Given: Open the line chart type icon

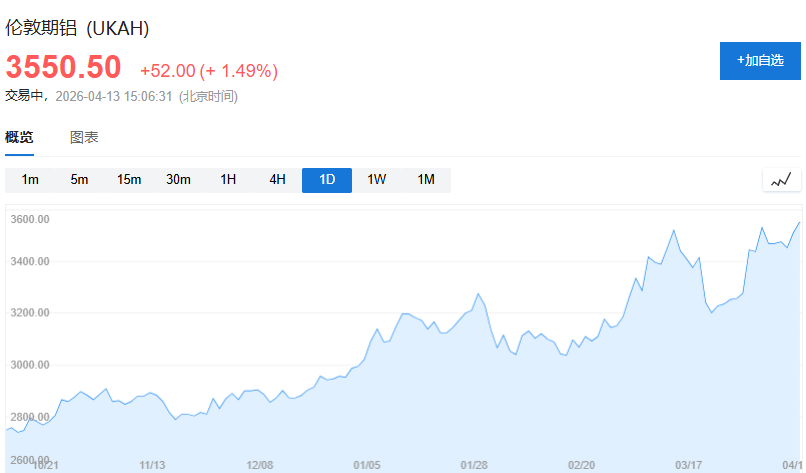Looking at the screenshot, I should tap(781, 180).
